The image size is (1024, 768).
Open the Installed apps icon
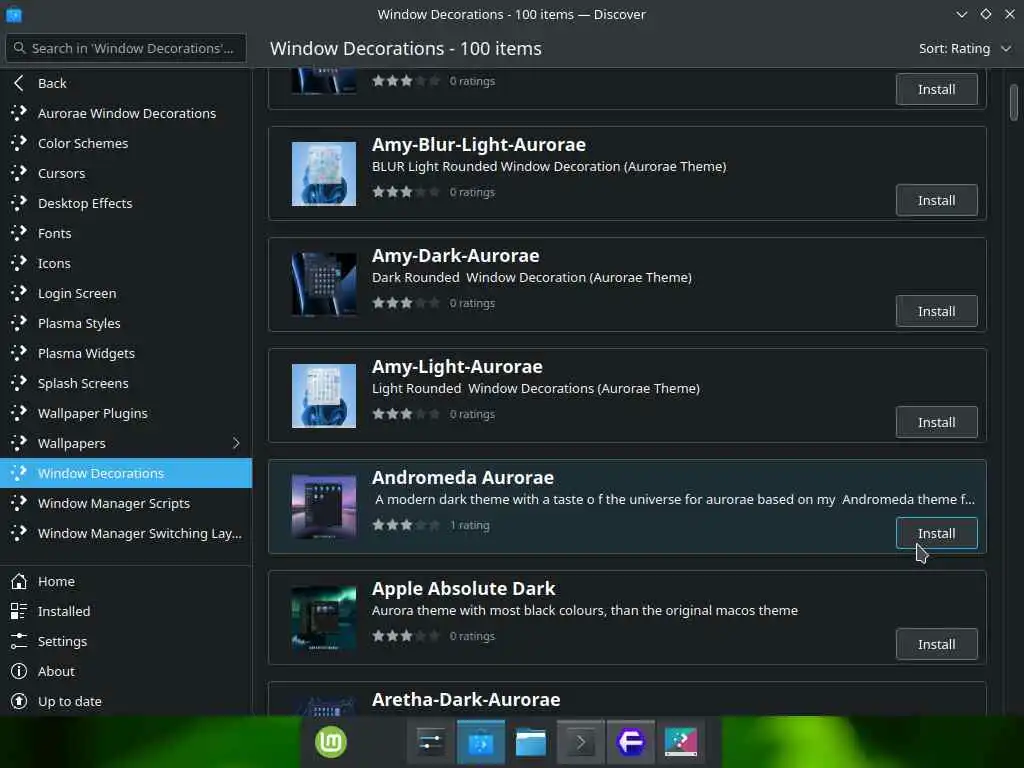(19, 611)
